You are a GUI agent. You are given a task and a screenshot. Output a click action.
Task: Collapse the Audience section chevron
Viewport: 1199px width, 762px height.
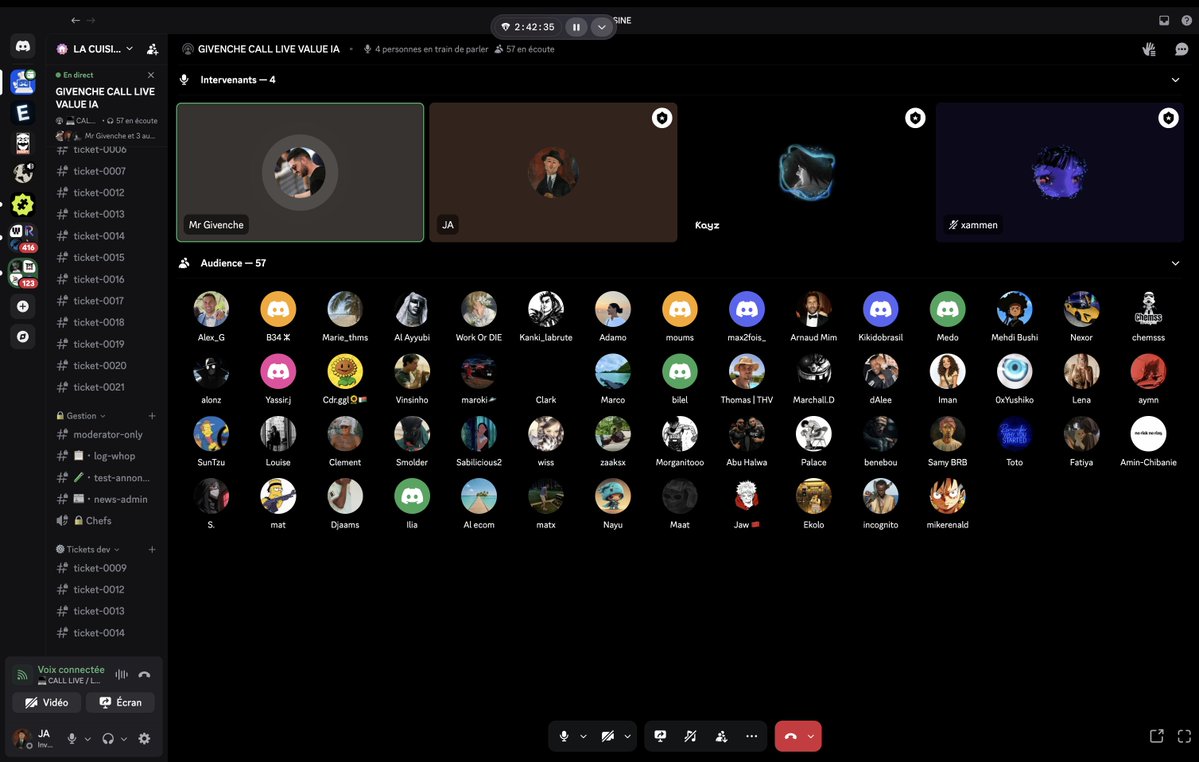[1175, 263]
